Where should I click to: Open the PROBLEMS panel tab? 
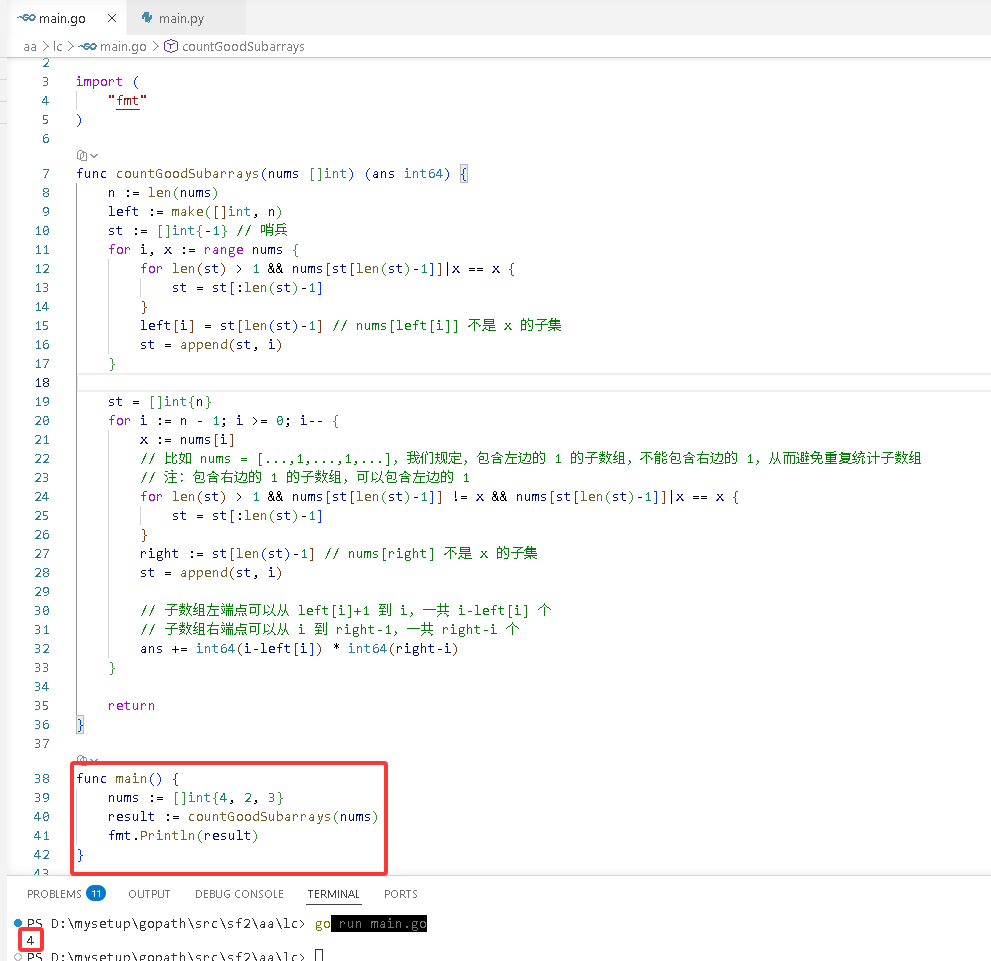(x=54, y=894)
